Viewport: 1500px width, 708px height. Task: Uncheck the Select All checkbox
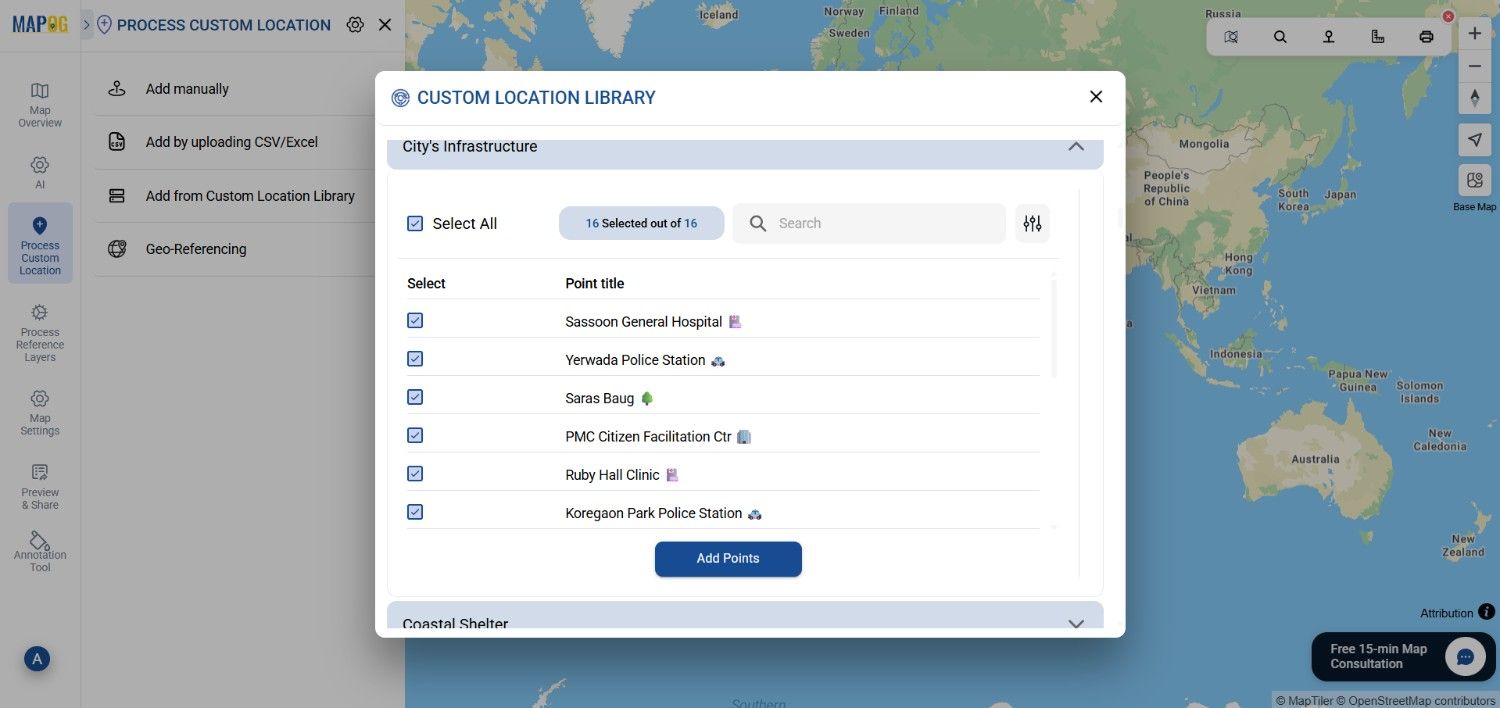tap(415, 223)
